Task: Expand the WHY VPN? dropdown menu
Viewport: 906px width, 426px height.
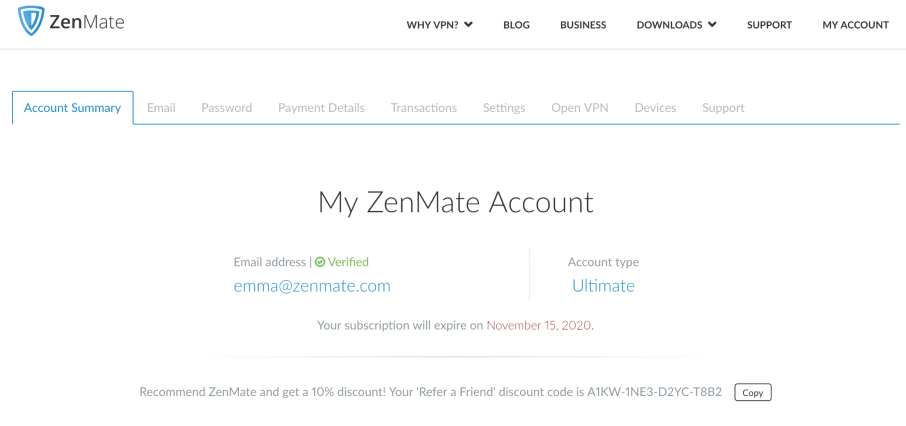Action: click(x=439, y=25)
